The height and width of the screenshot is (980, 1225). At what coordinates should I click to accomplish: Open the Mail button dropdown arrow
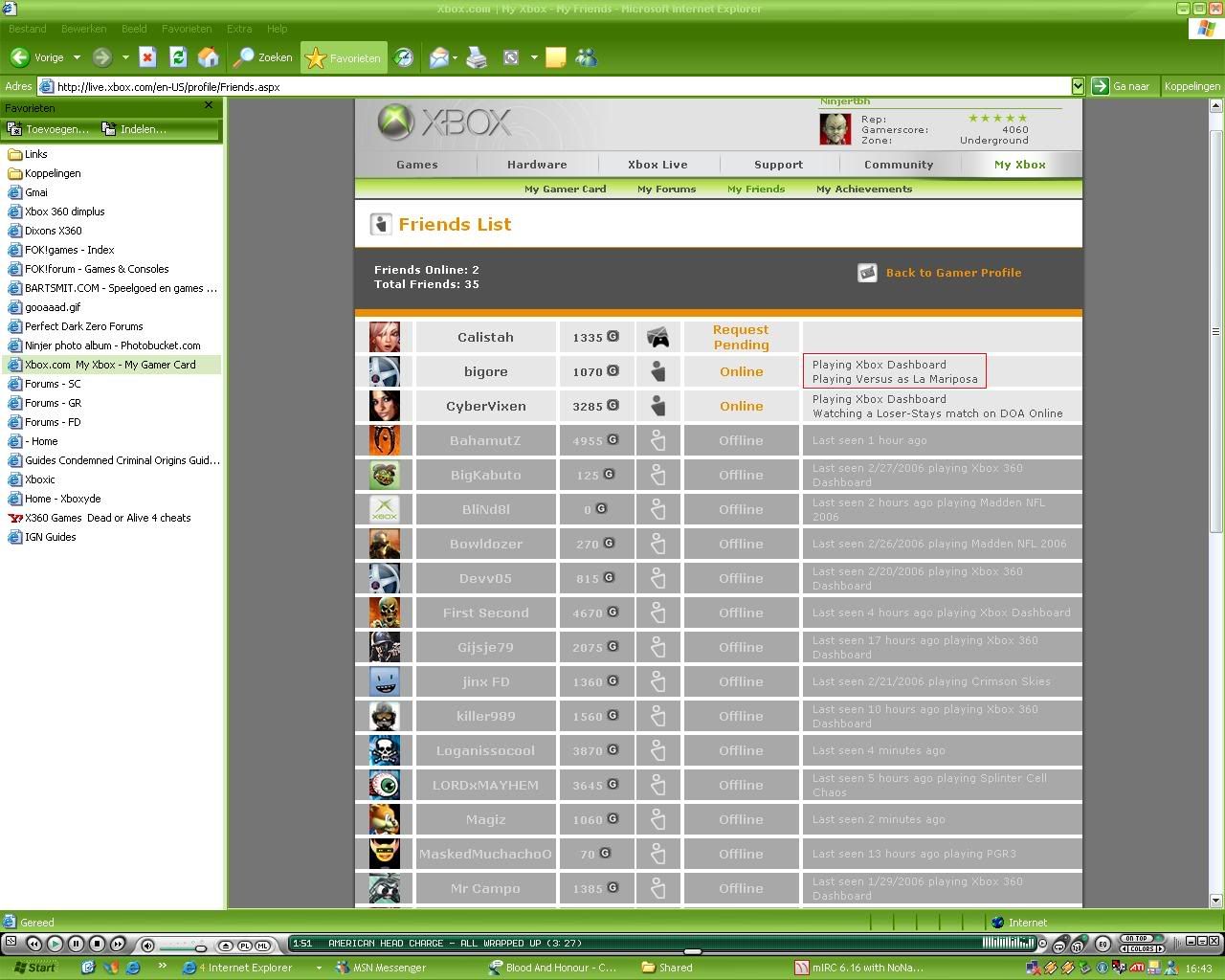click(x=456, y=57)
